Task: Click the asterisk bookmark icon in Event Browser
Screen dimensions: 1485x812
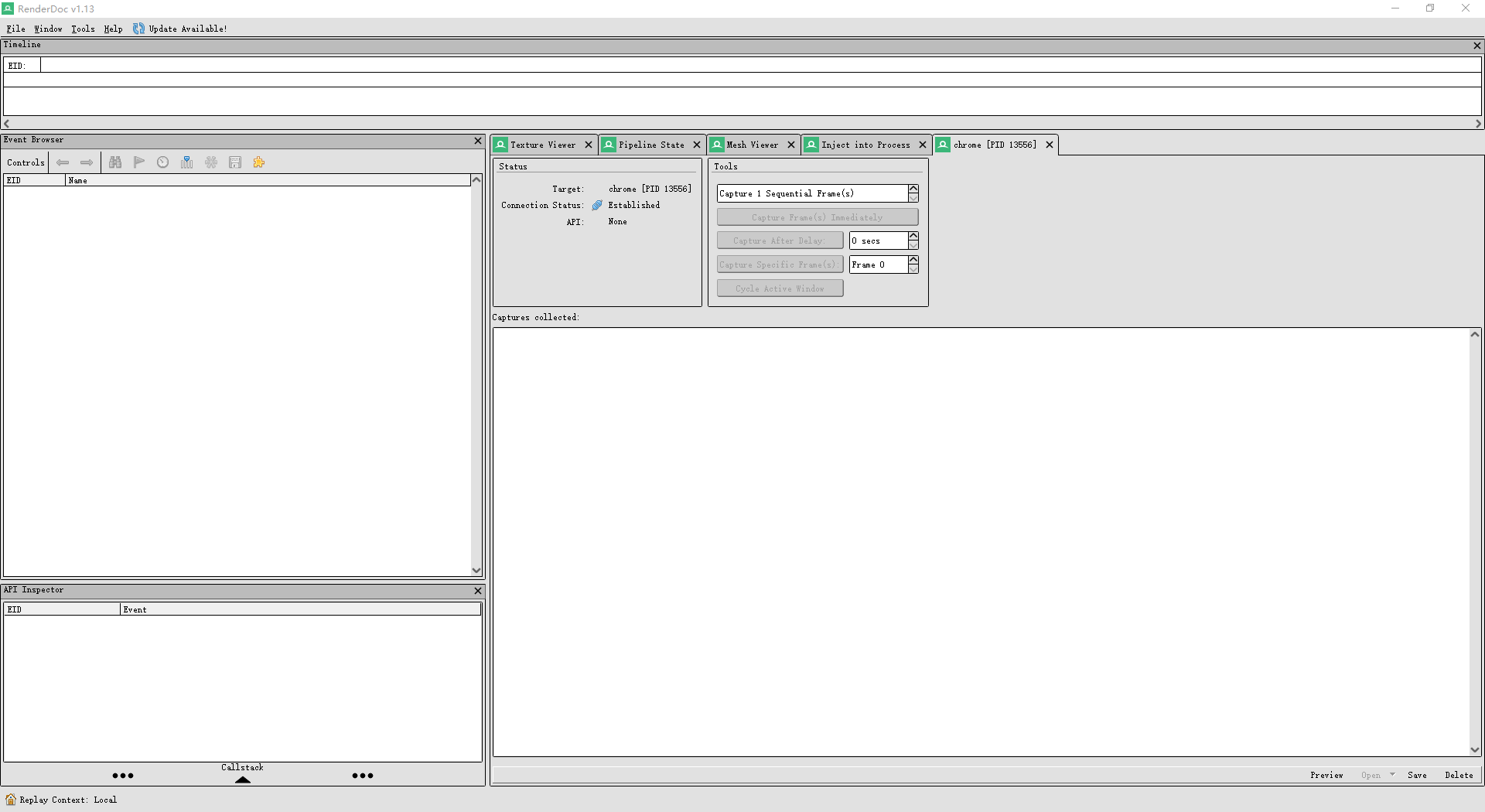Action: (x=211, y=162)
